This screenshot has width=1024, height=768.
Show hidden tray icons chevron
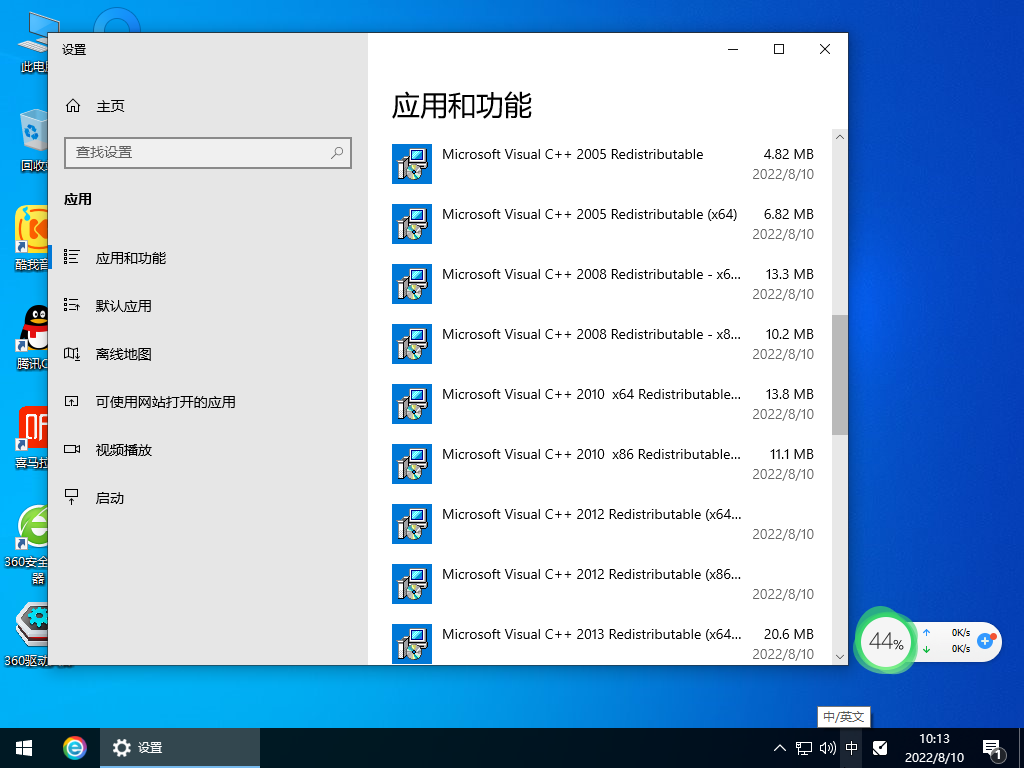(780, 748)
